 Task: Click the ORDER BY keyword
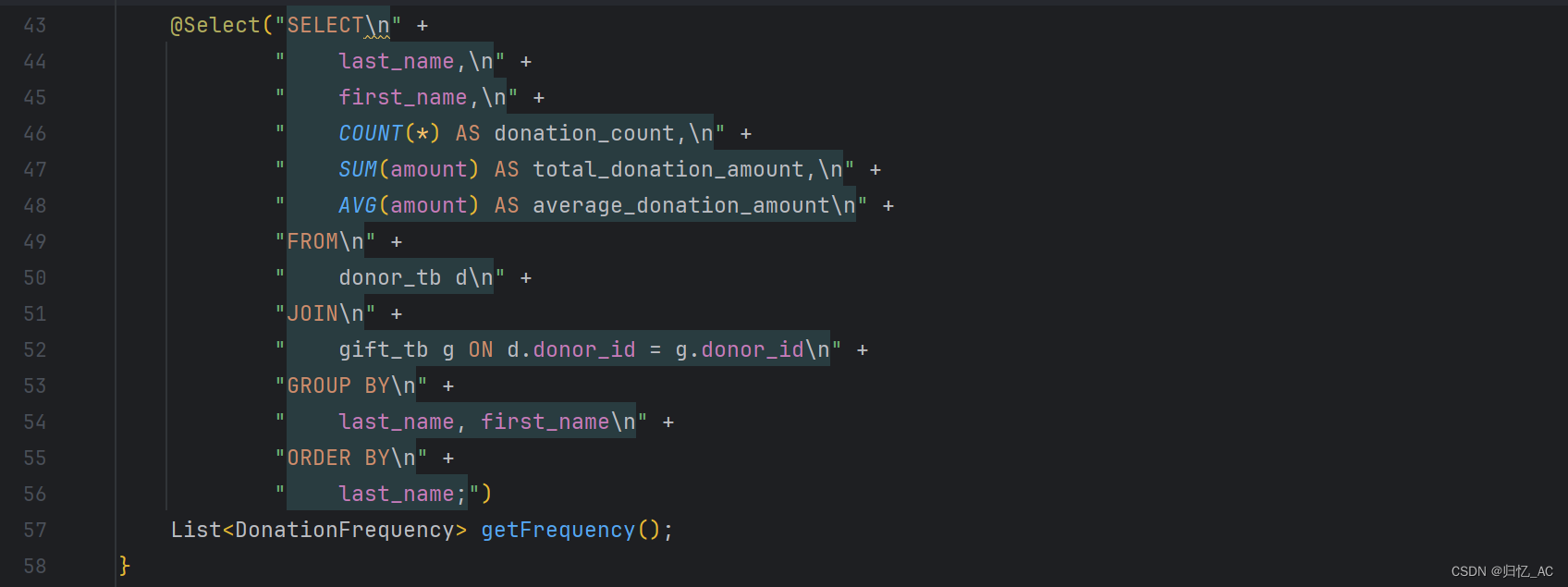coord(338,459)
